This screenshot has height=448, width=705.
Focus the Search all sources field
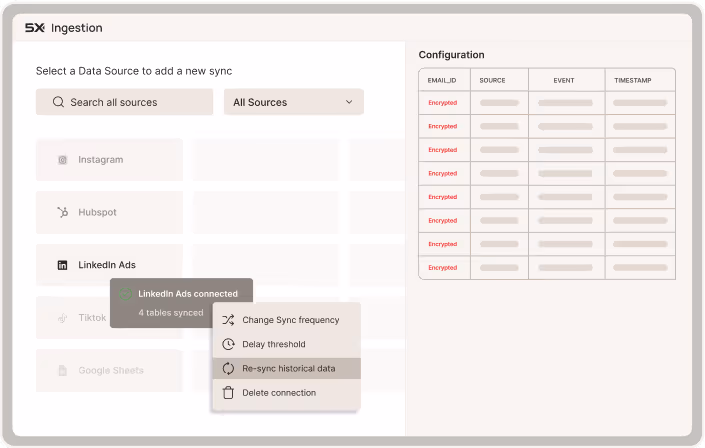124,102
